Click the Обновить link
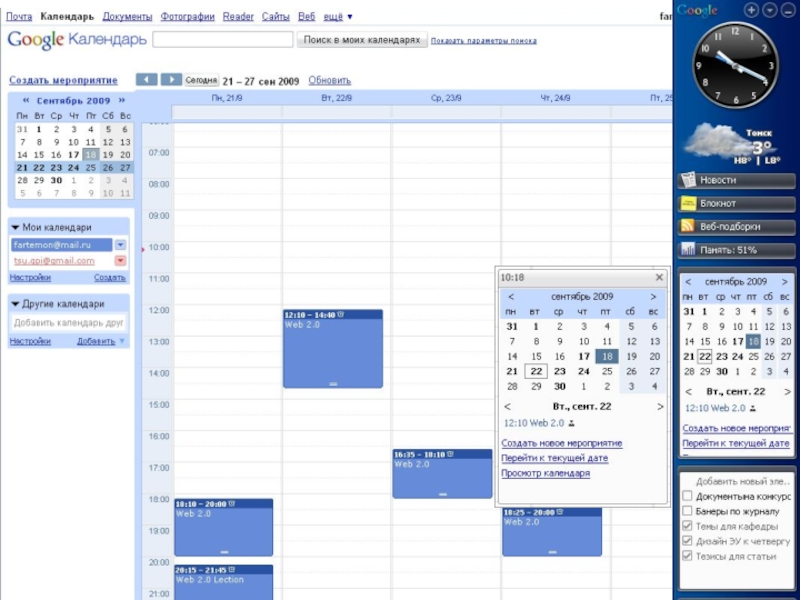Screen dimensions: 800x600 pos(330,80)
